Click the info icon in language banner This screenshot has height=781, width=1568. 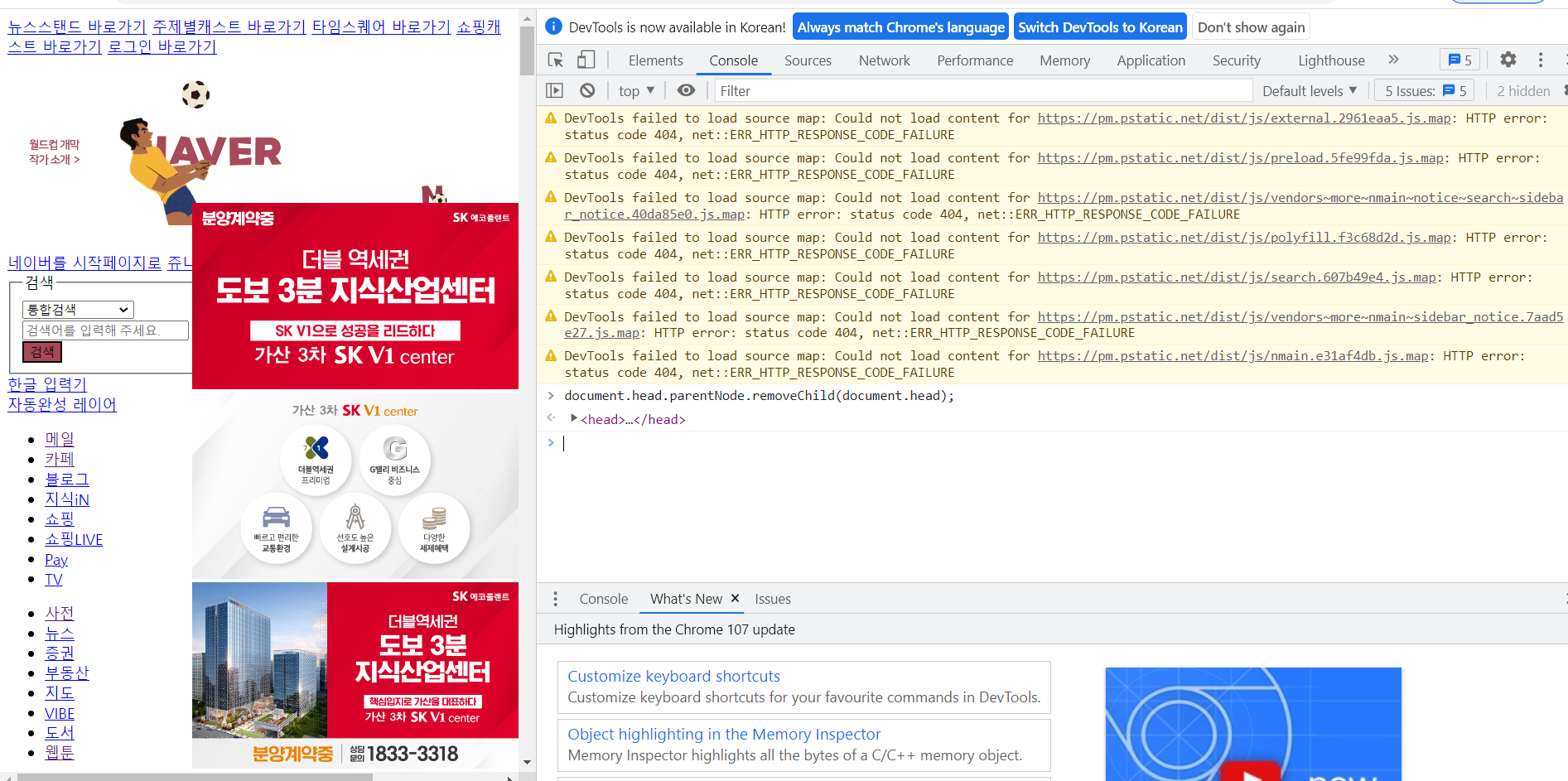554,27
